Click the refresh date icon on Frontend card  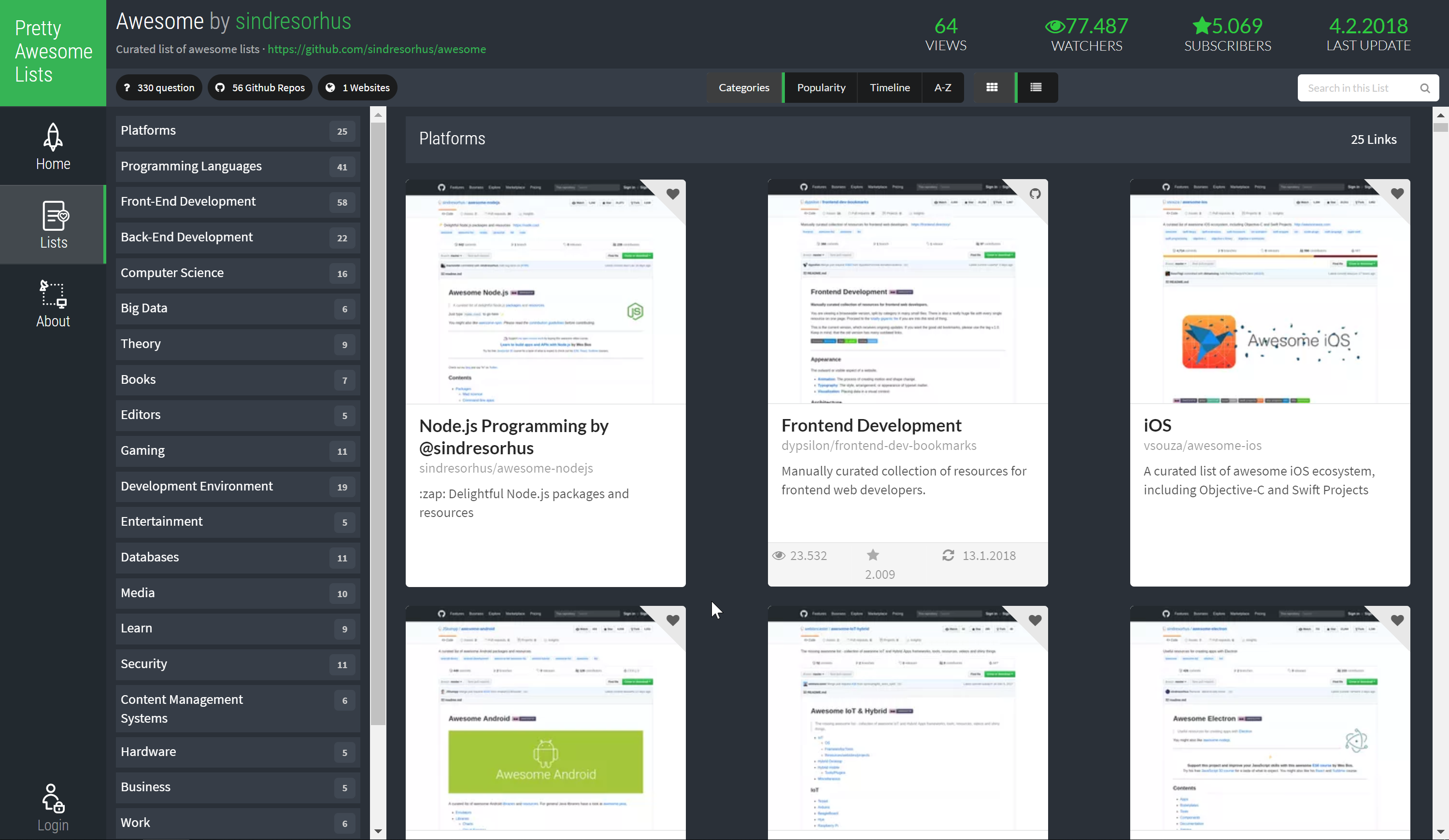point(948,555)
